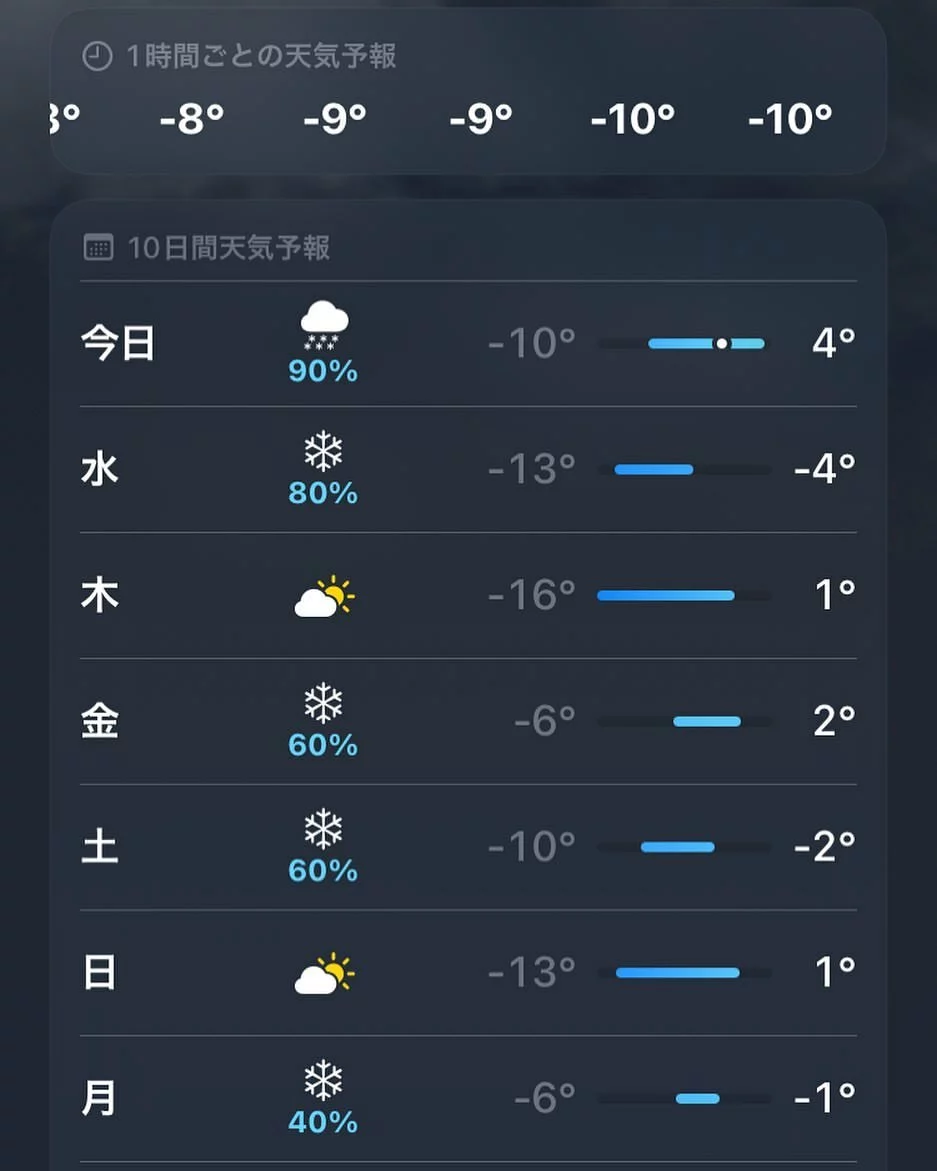The image size is (937, 1171).
Task: Open the 10日間天気予報 header
Action: [228, 248]
